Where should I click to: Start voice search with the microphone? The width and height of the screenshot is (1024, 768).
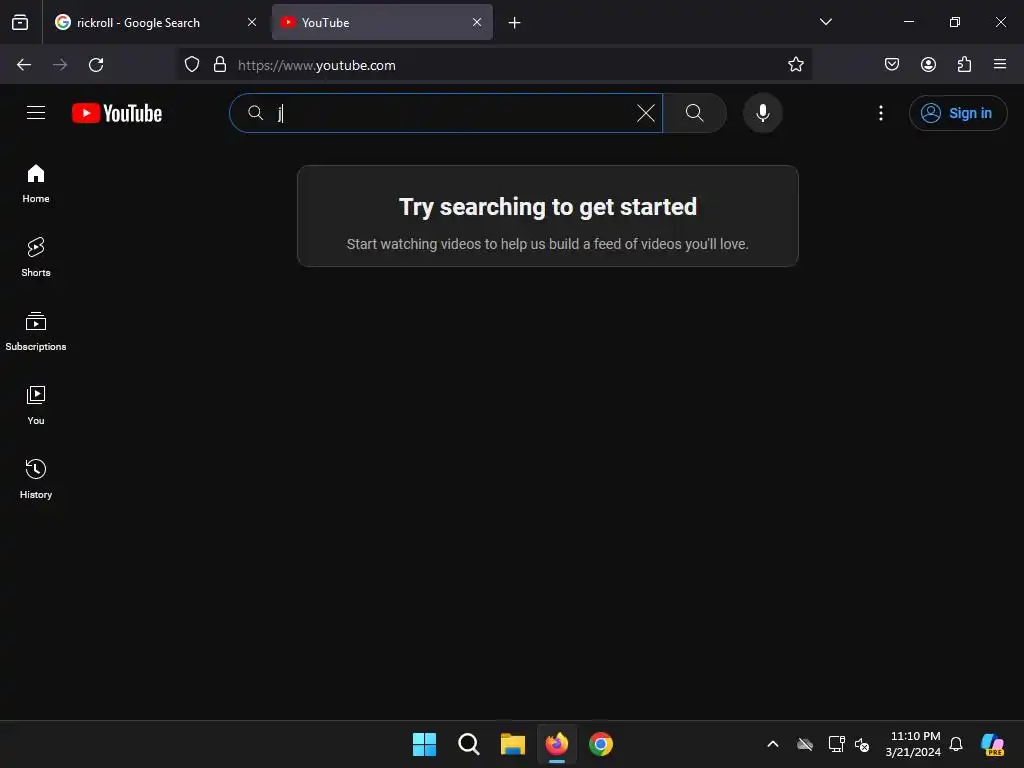(762, 113)
